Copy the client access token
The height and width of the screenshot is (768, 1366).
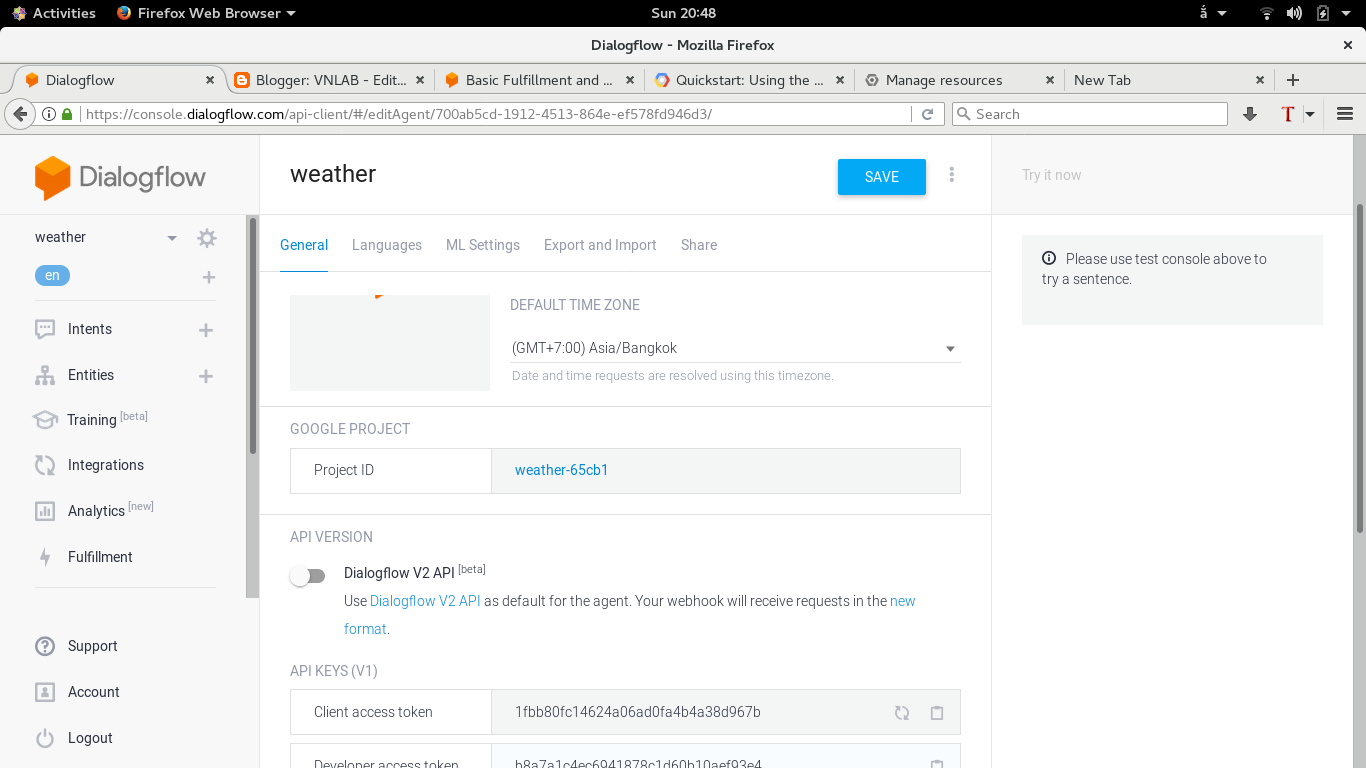coord(937,713)
